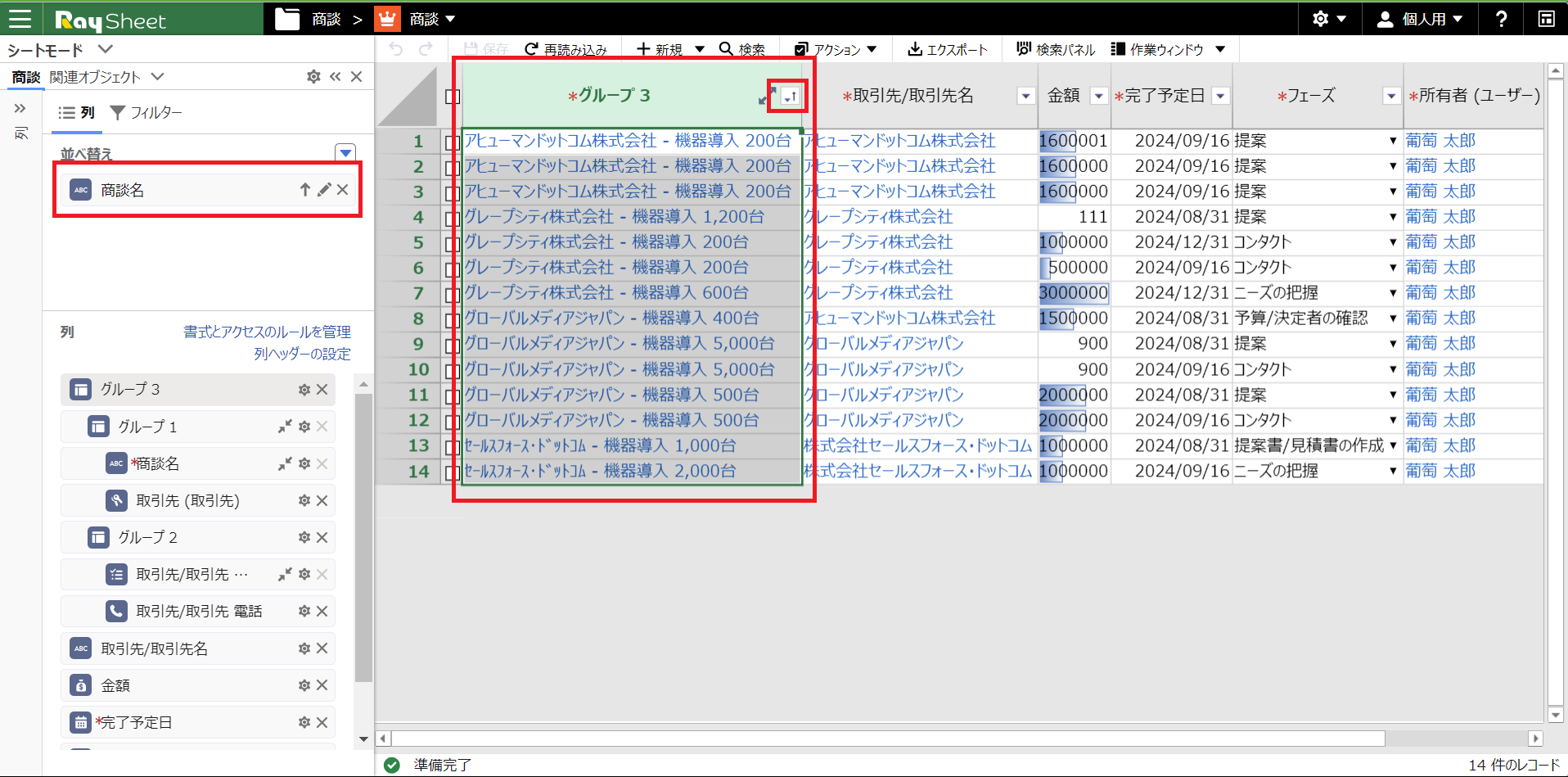Tick the checkbox for row 10
This screenshot has height=777, width=1568.
[452, 371]
